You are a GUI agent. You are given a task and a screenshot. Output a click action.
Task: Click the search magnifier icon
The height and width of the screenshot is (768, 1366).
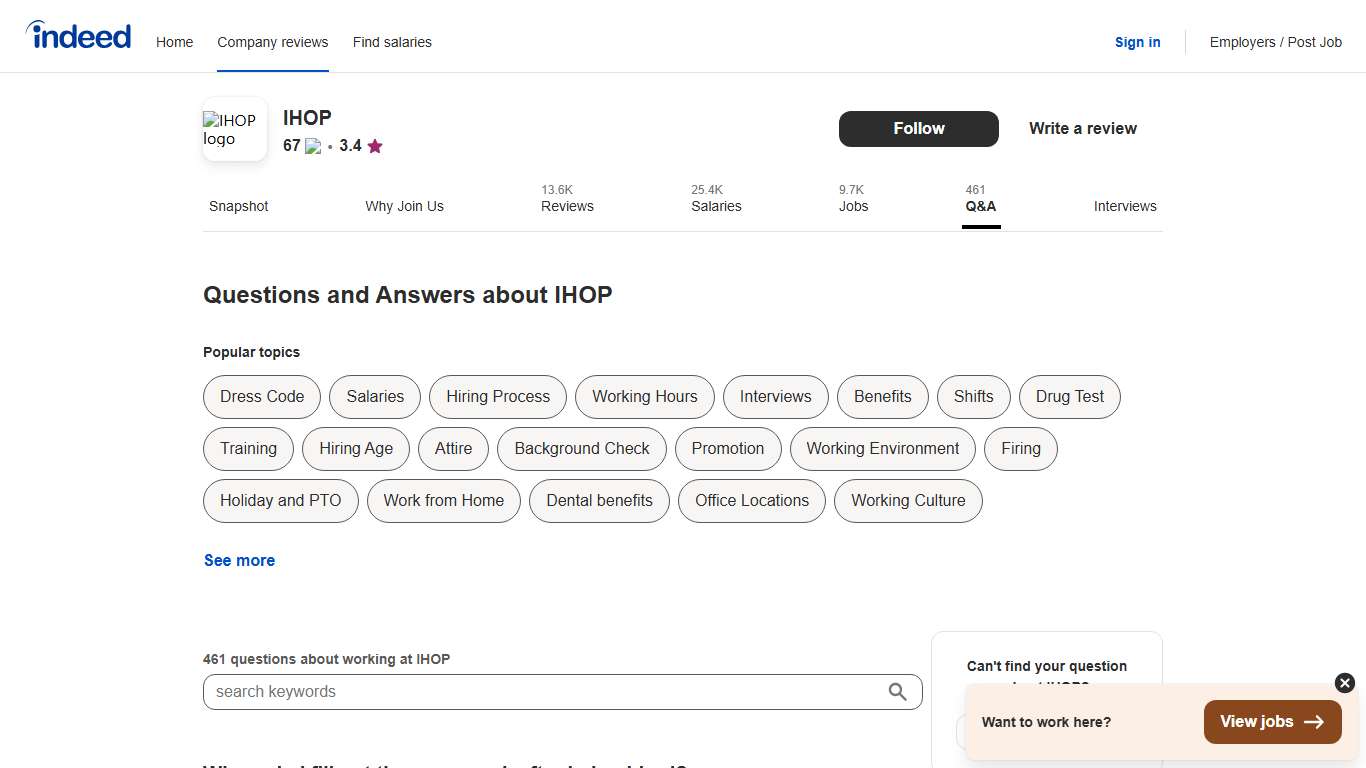897,691
